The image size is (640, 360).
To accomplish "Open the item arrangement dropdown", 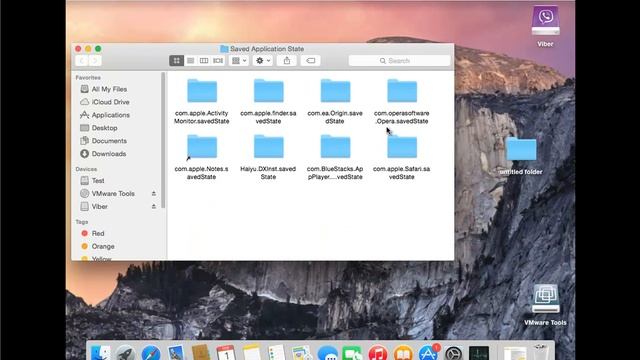I will pyautogui.click(x=239, y=61).
